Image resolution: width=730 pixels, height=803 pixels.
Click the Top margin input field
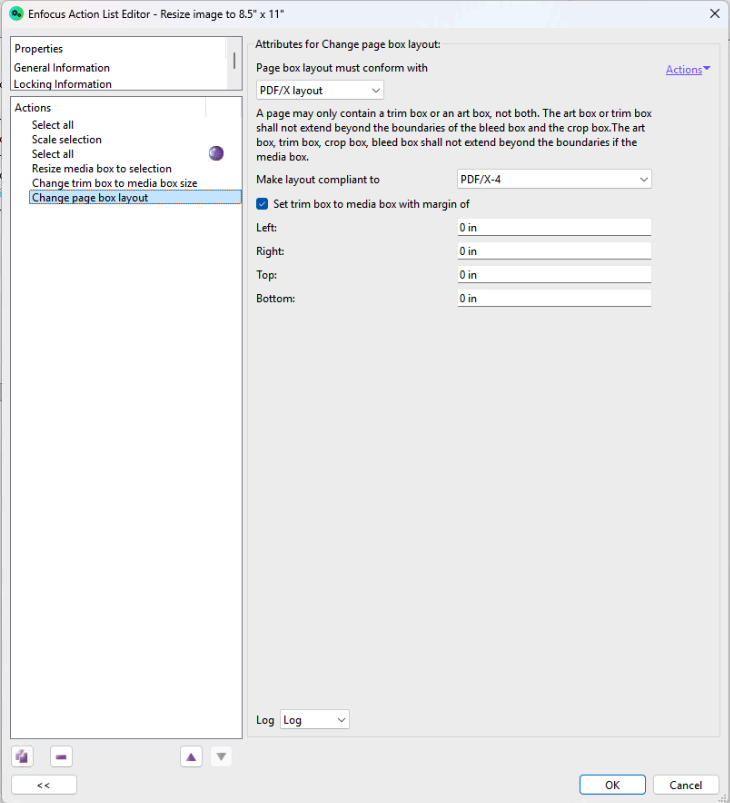point(554,274)
